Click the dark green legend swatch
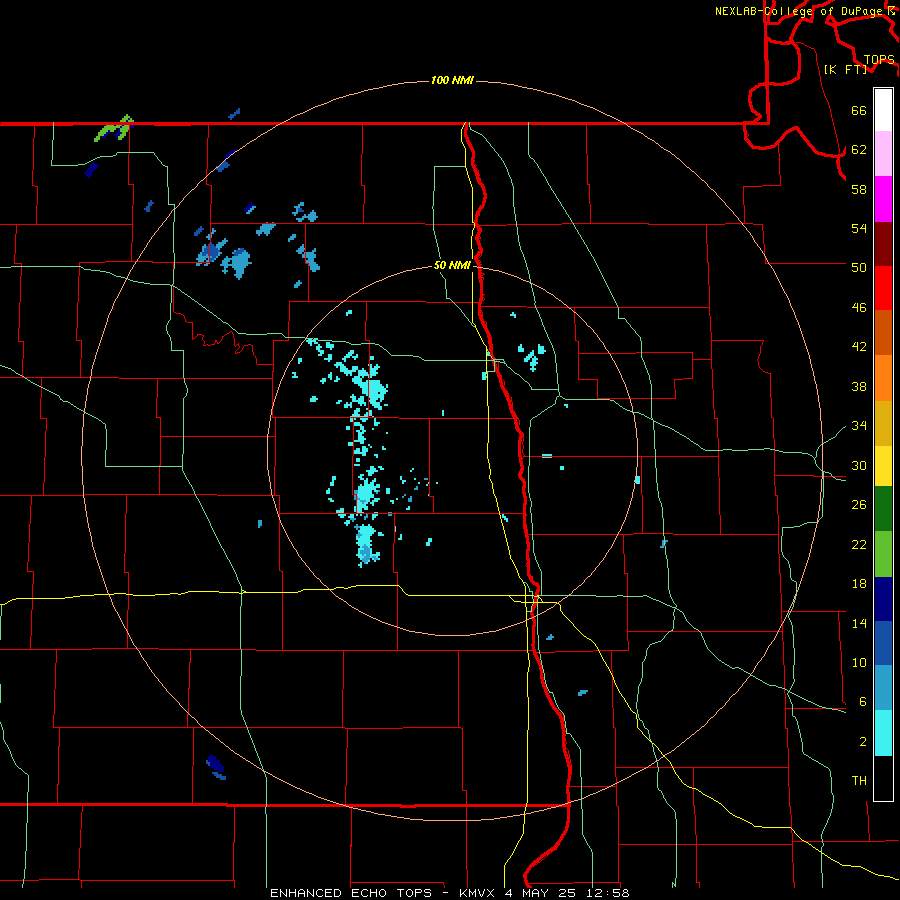The image size is (900, 900). point(883,509)
